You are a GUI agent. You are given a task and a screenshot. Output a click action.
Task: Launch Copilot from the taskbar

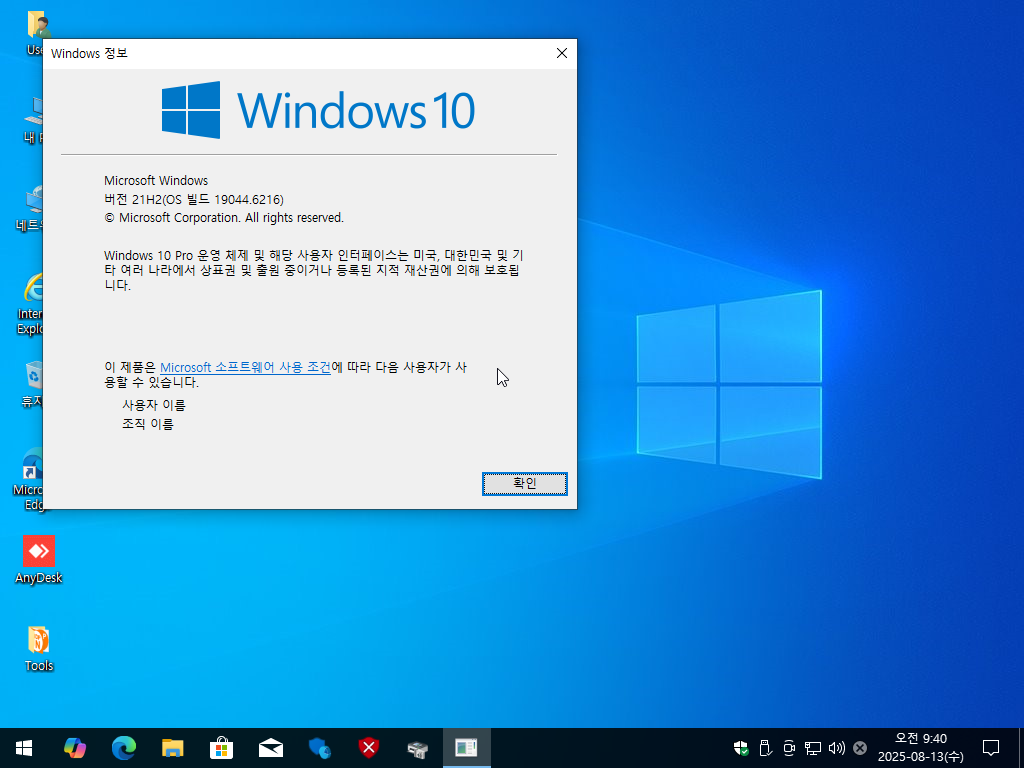click(x=74, y=748)
